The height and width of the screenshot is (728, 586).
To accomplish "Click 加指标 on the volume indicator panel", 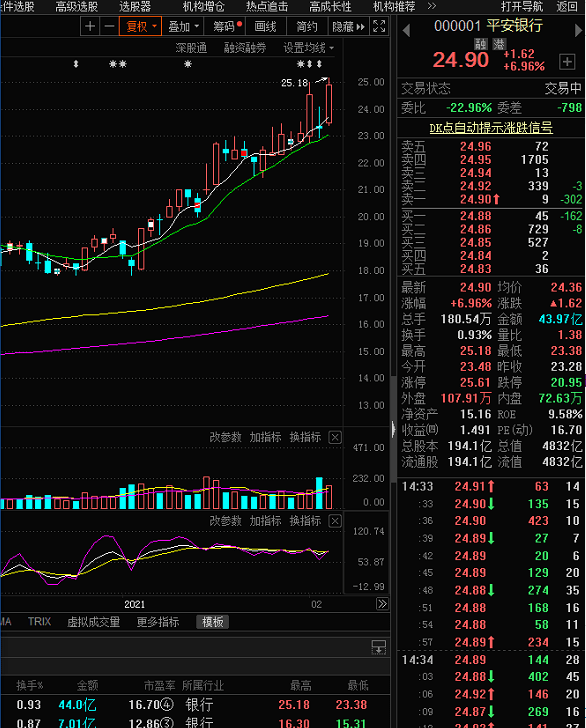I will click(x=265, y=437).
